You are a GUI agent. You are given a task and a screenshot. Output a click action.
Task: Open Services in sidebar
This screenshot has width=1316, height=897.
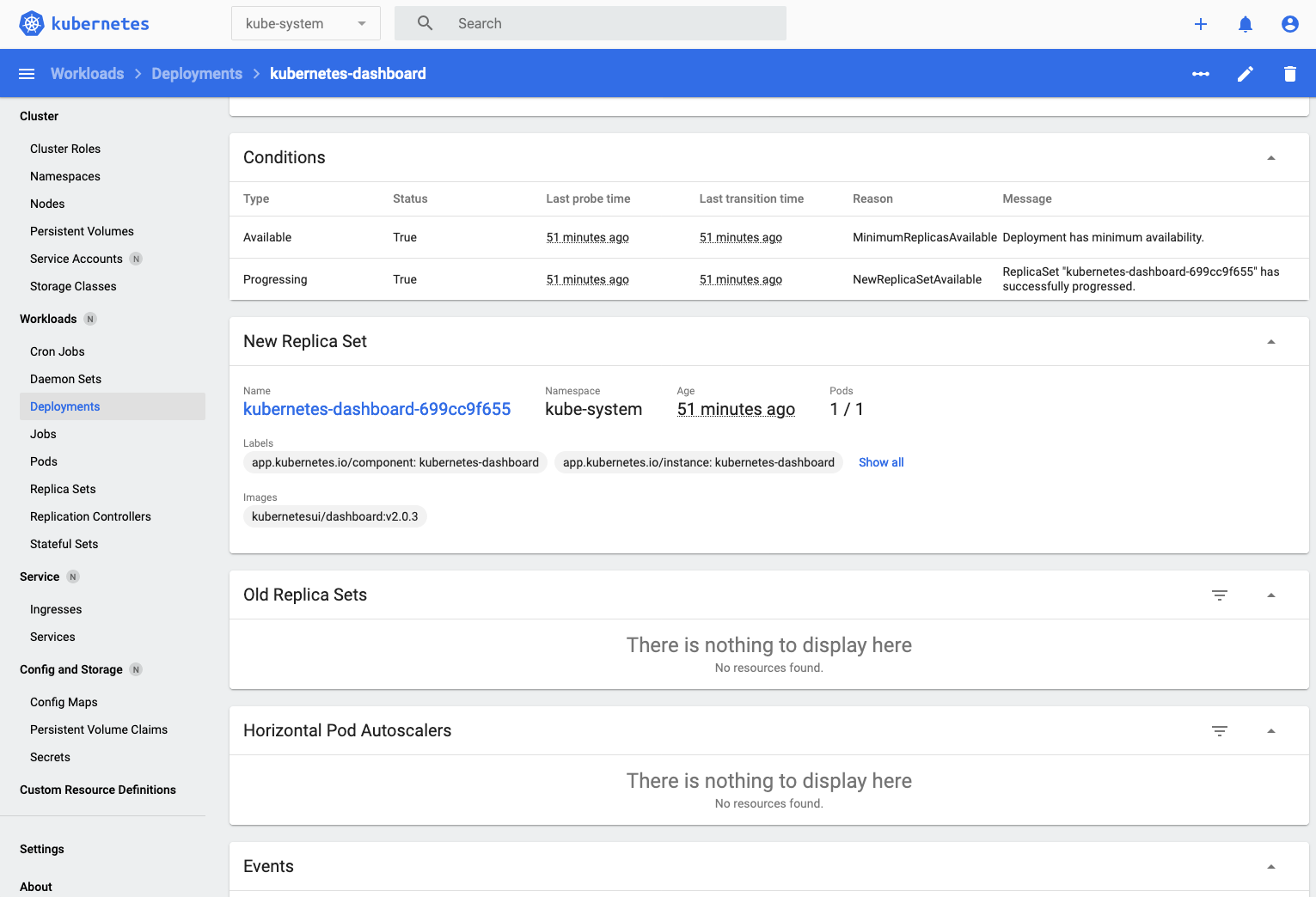[x=52, y=637]
